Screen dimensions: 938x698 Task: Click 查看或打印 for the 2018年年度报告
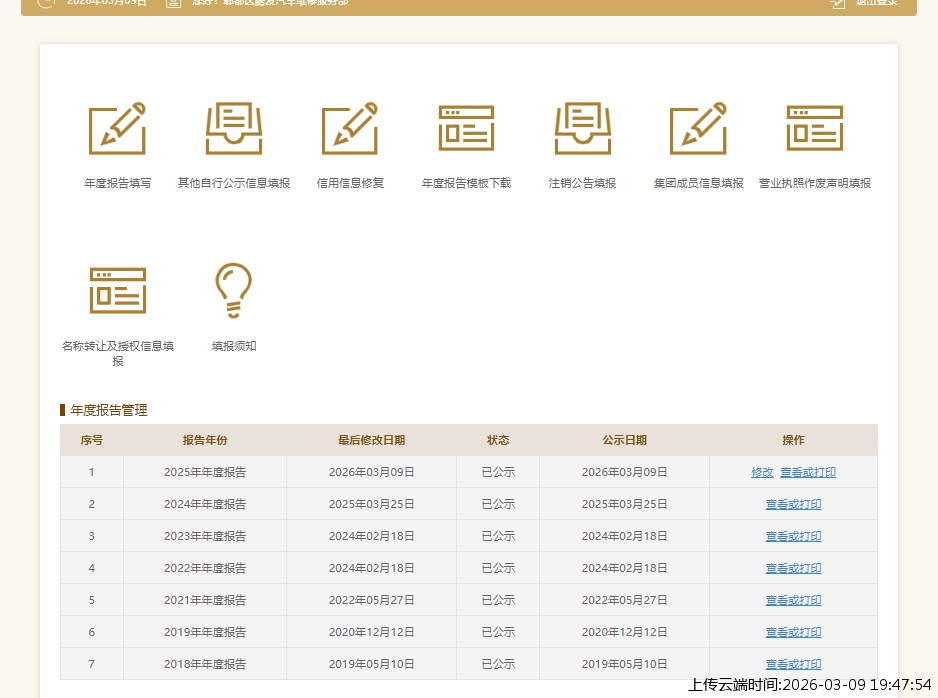tap(793, 665)
